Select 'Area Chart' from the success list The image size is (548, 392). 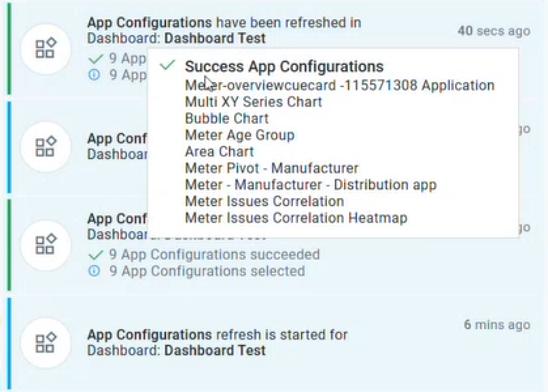pos(219,152)
